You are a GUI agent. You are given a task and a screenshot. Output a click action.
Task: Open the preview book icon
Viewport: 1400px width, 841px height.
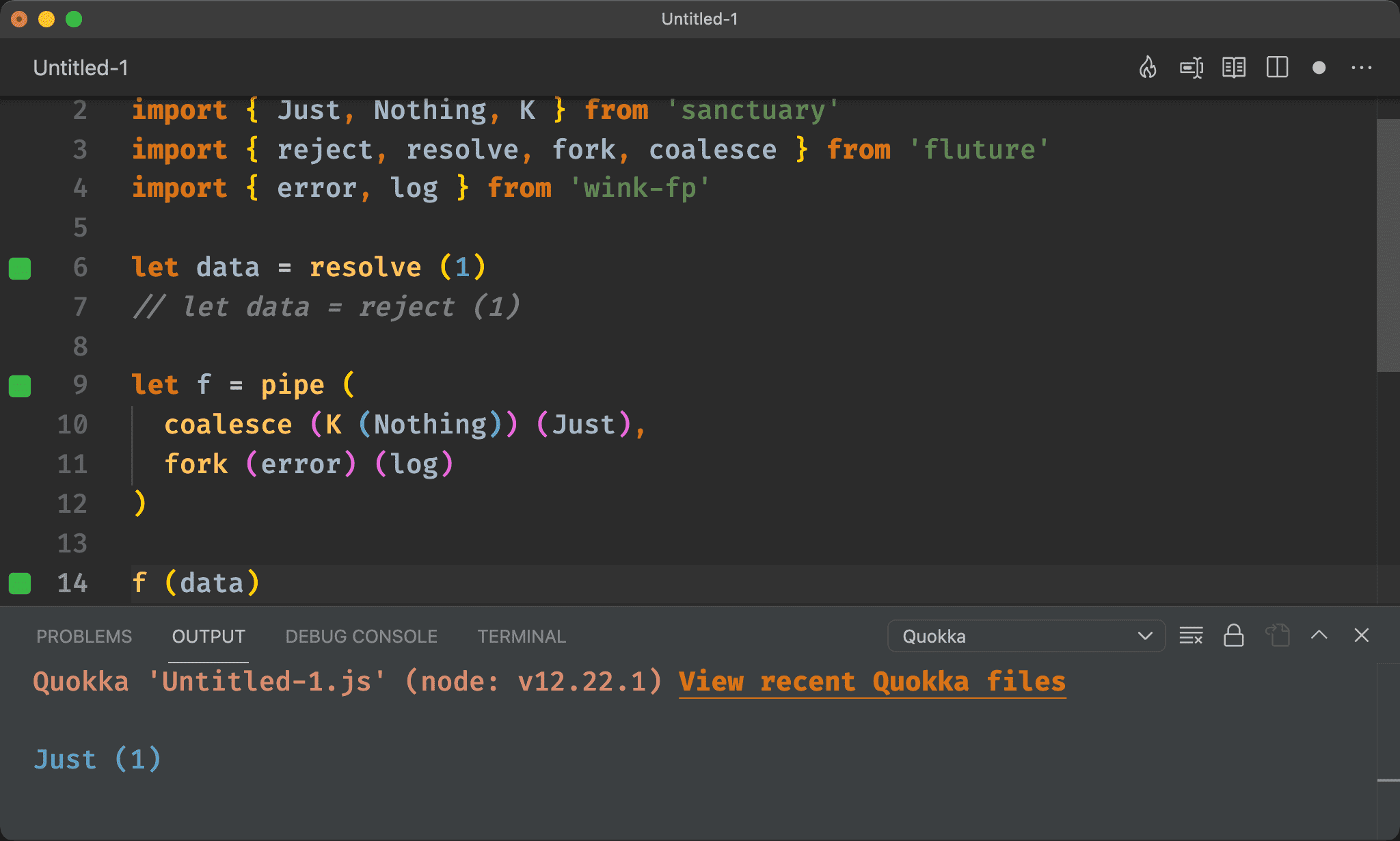click(x=1234, y=68)
